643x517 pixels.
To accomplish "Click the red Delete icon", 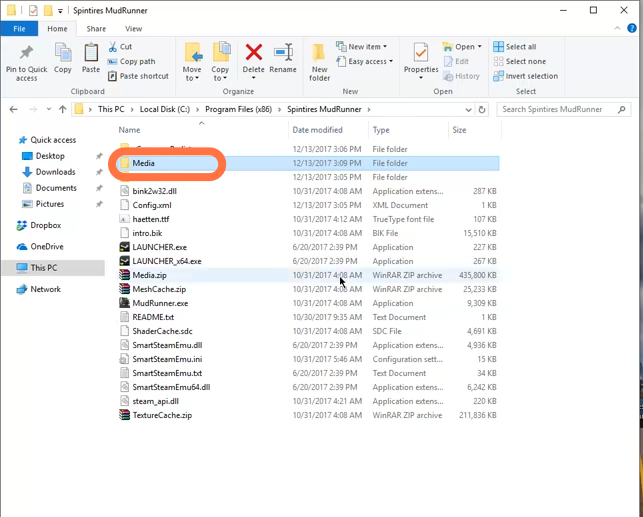I will pyautogui.click(x=253, y=52).
